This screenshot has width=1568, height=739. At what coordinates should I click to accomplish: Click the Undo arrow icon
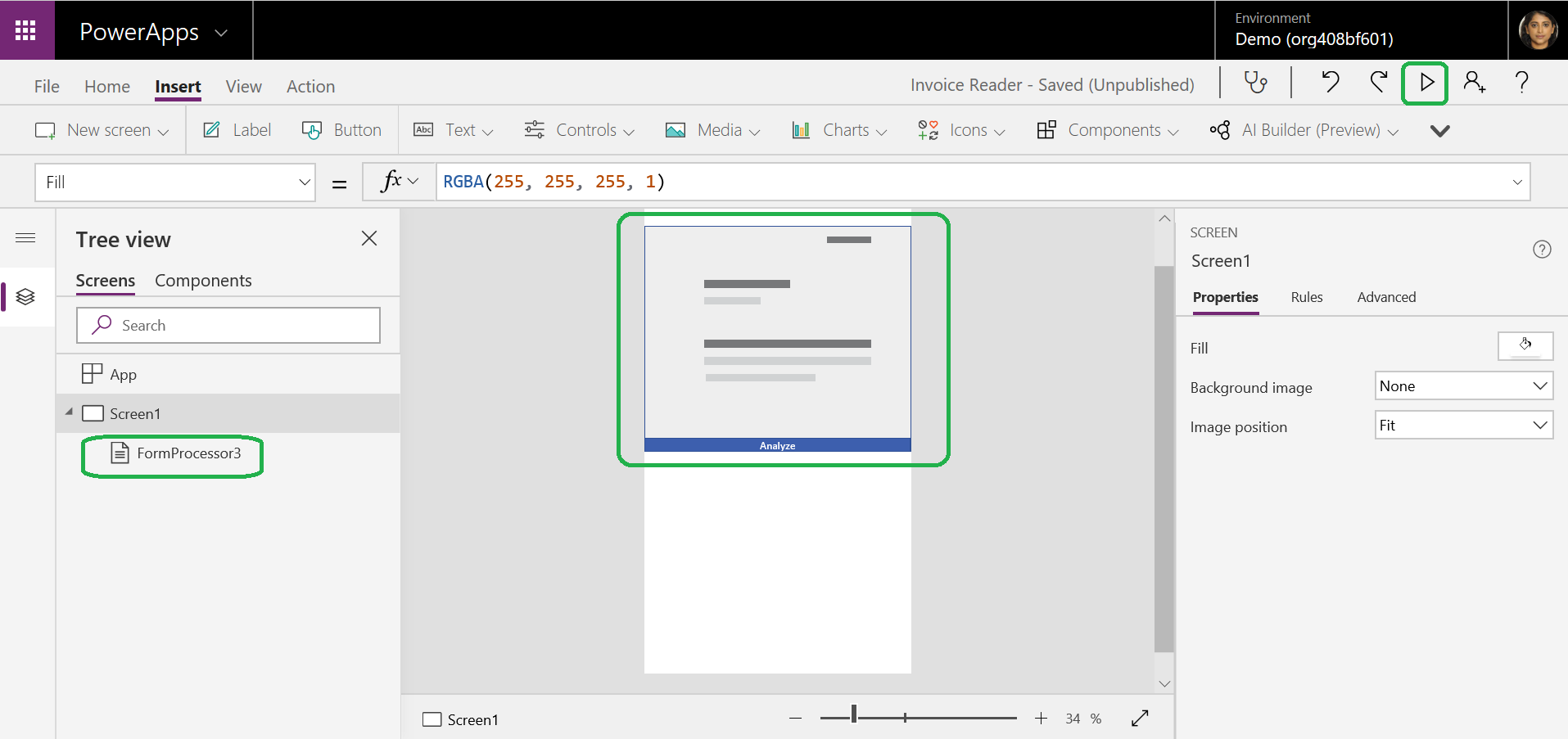tap(1330, 83)
